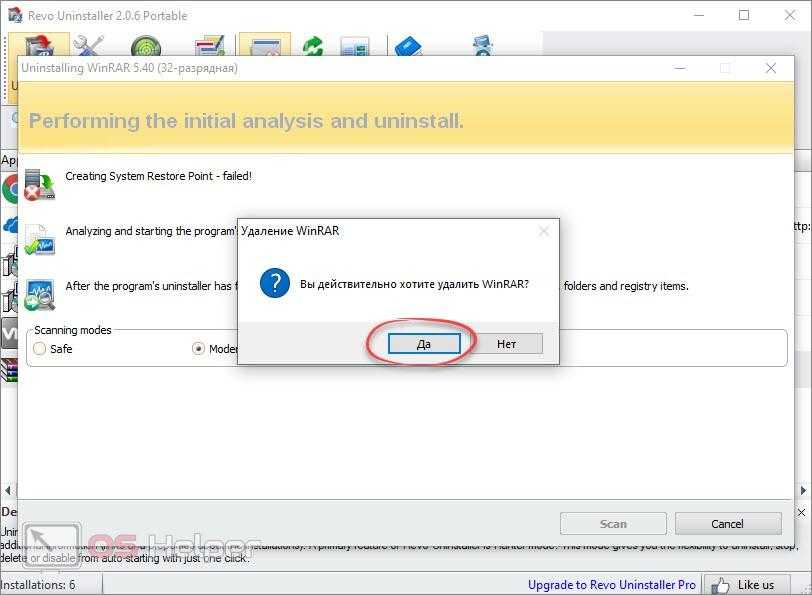Image resolution: width=812 pixels, height=595 pixels.
Task: Click 'Performing the initial analysis and uninstall.' heading
Action: coord(246,121)
